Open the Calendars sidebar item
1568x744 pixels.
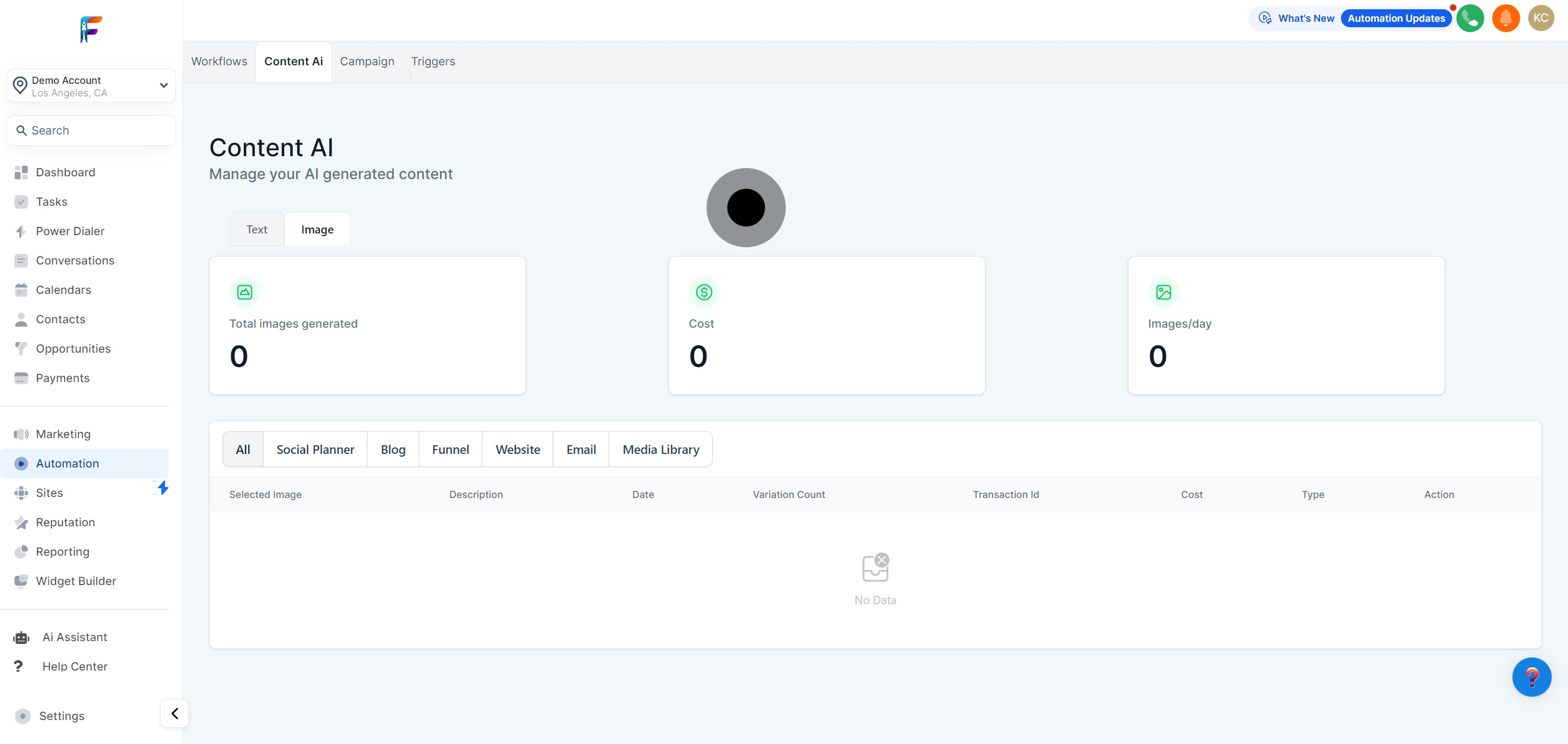click(63, 290)
